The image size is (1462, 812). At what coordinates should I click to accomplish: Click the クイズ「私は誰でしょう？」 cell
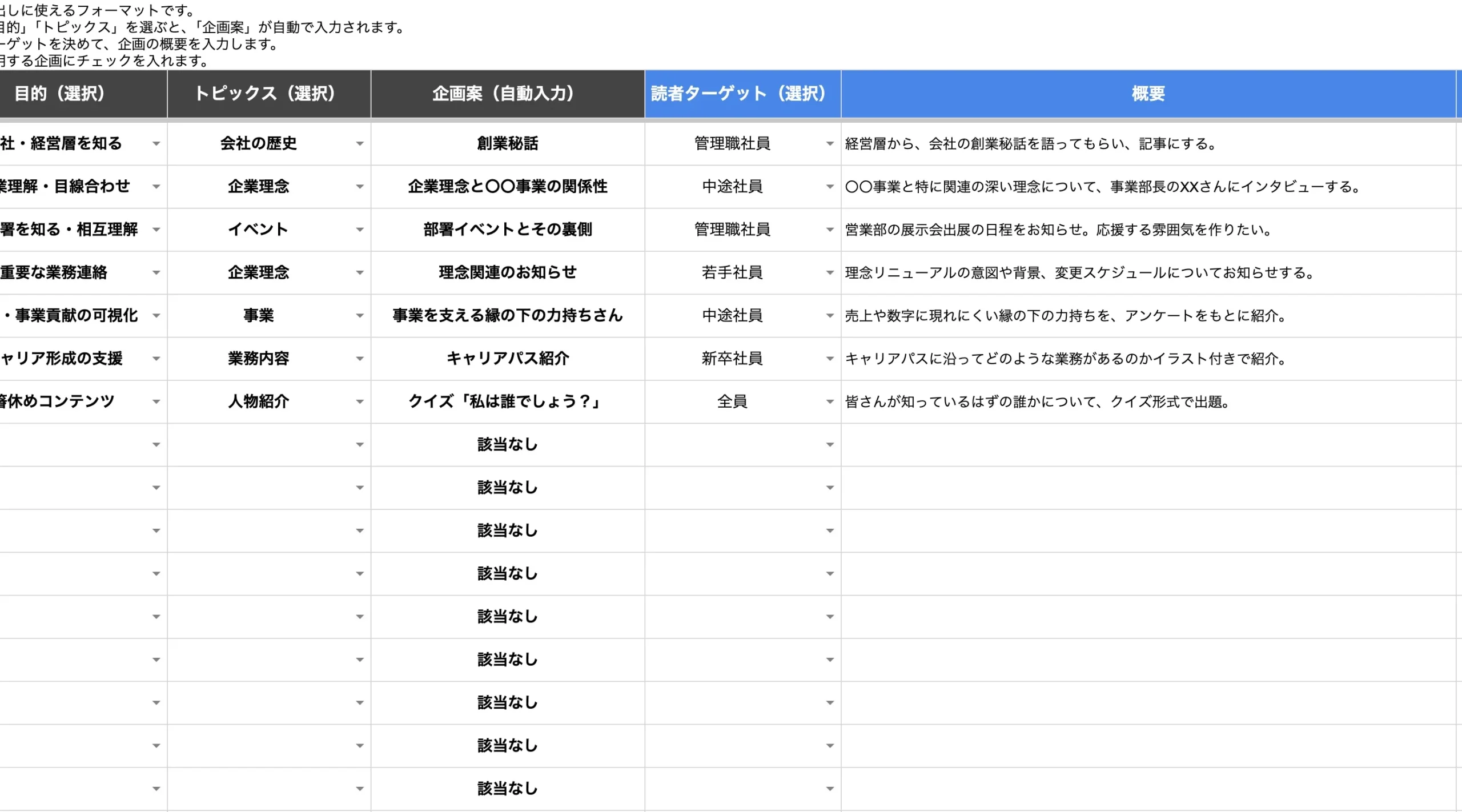(x=508, y=402)
